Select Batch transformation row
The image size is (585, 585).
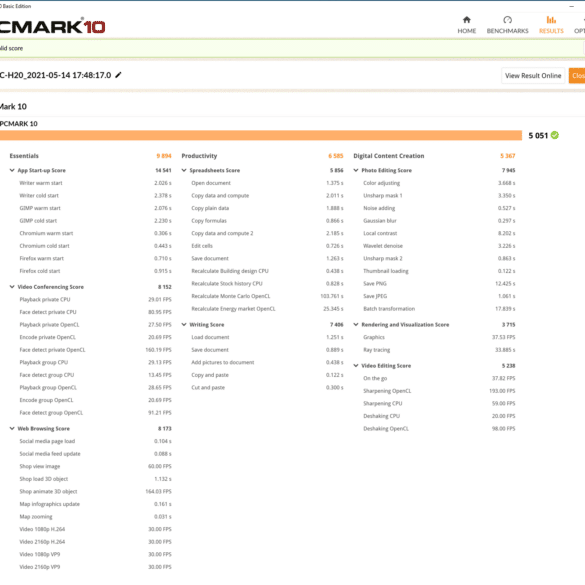pyautogui.click(x=439, y=309)
